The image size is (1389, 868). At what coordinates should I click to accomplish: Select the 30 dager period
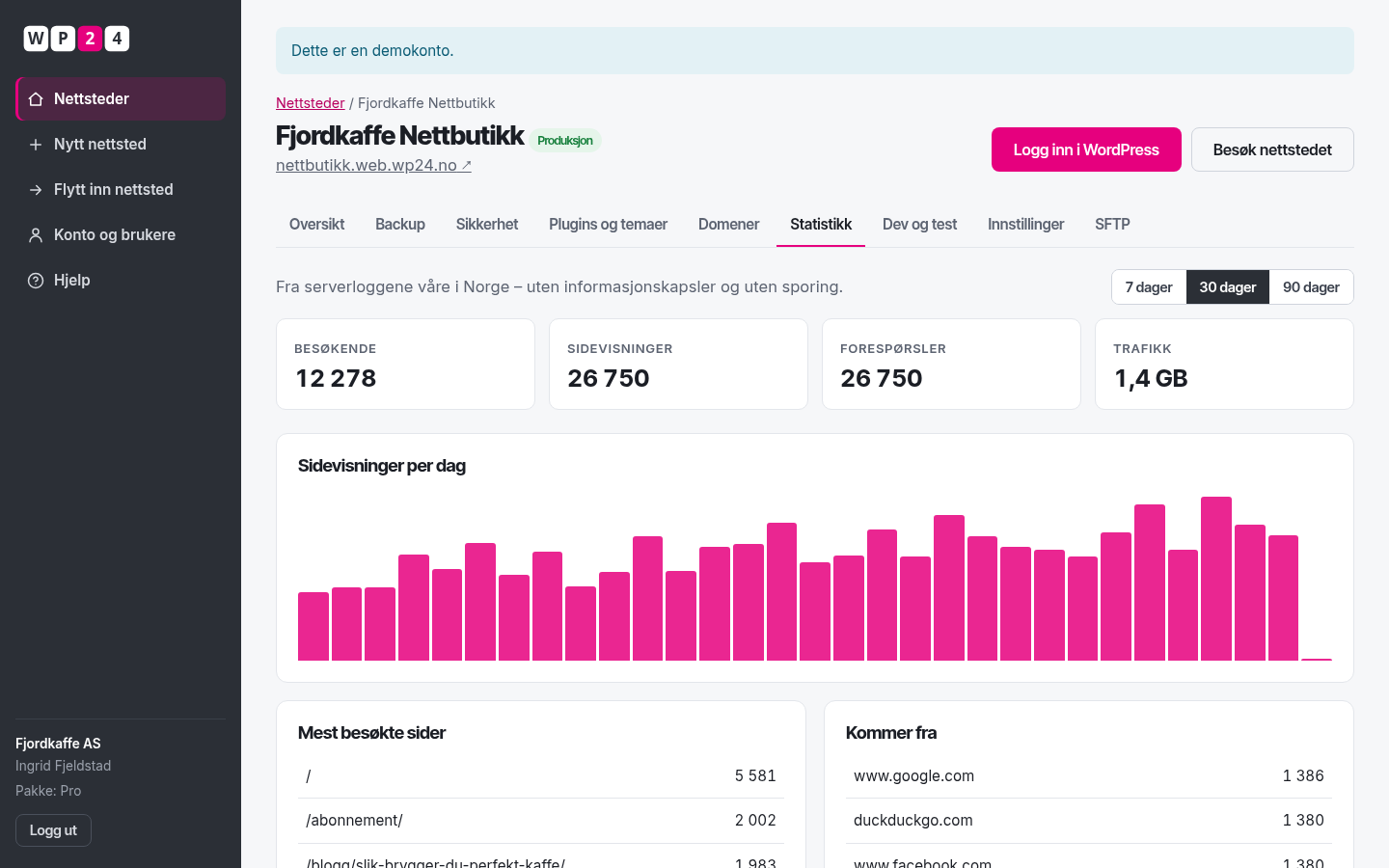coord(1228,287)
